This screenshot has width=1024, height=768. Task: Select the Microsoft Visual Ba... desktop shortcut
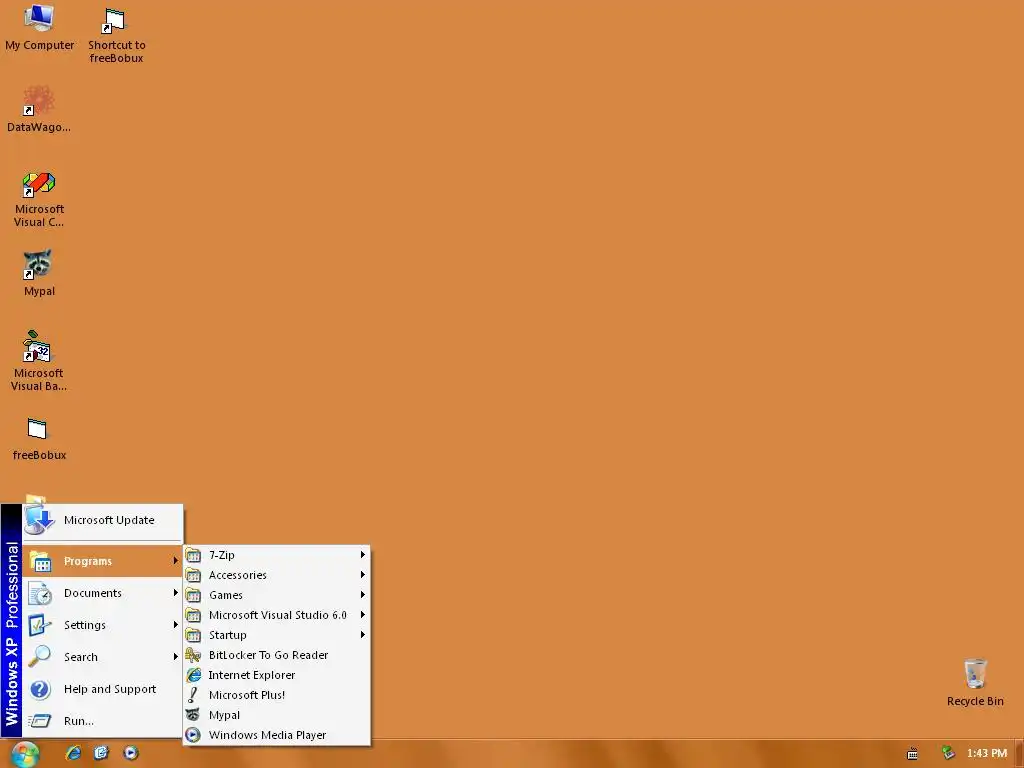[39, 360]
